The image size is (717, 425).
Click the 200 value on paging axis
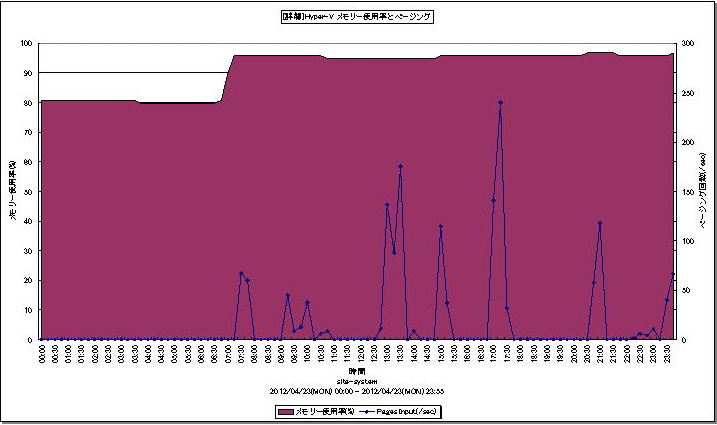pos(688,142)
